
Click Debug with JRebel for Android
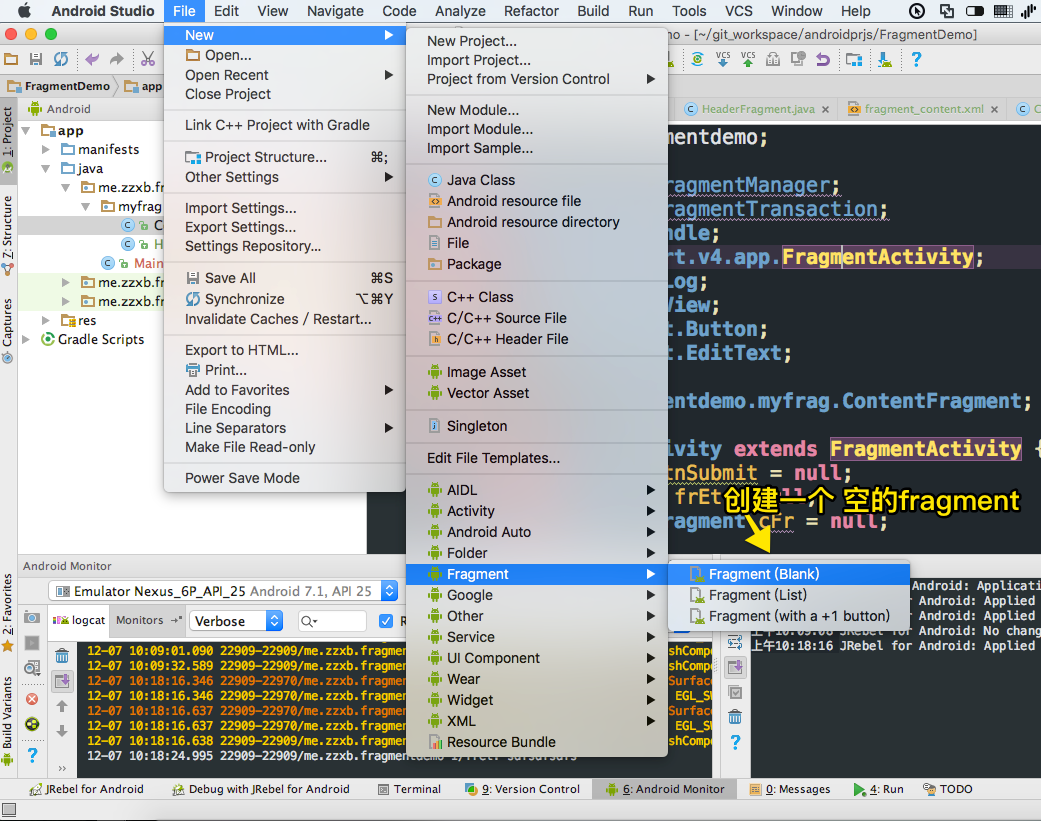tap(261, 789)
